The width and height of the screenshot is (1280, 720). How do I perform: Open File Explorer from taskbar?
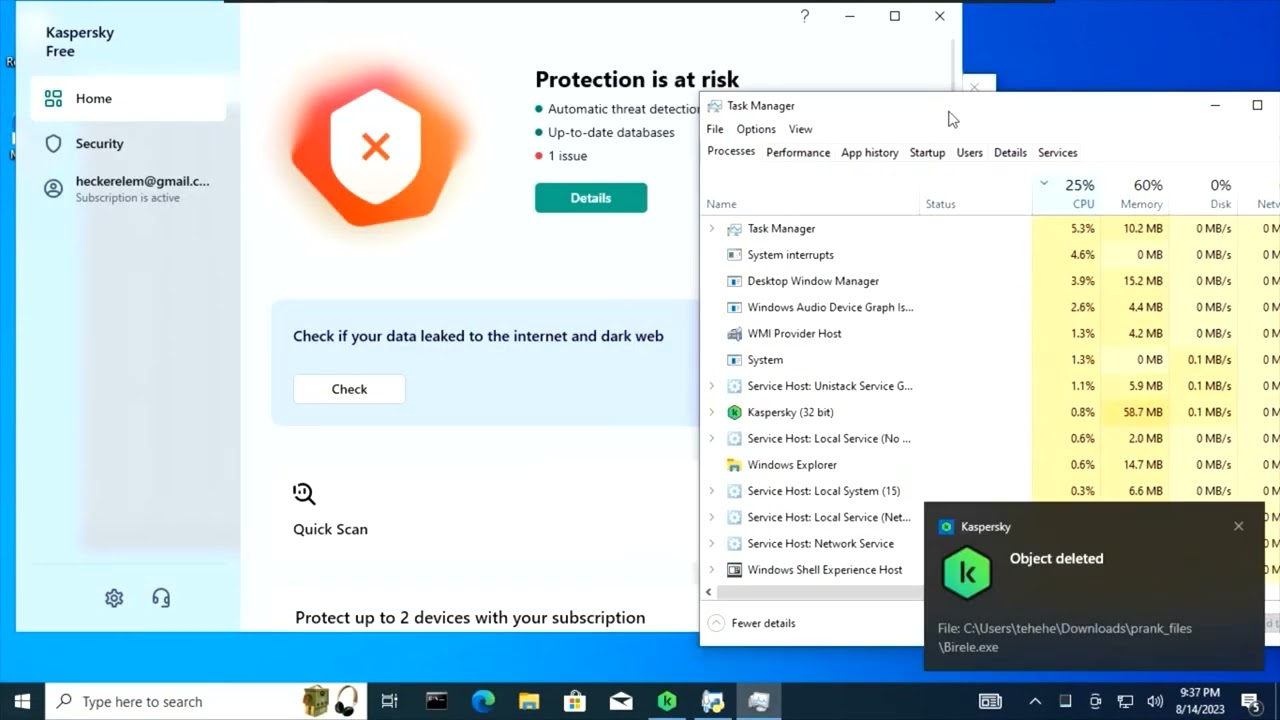(x=529, y=701)
